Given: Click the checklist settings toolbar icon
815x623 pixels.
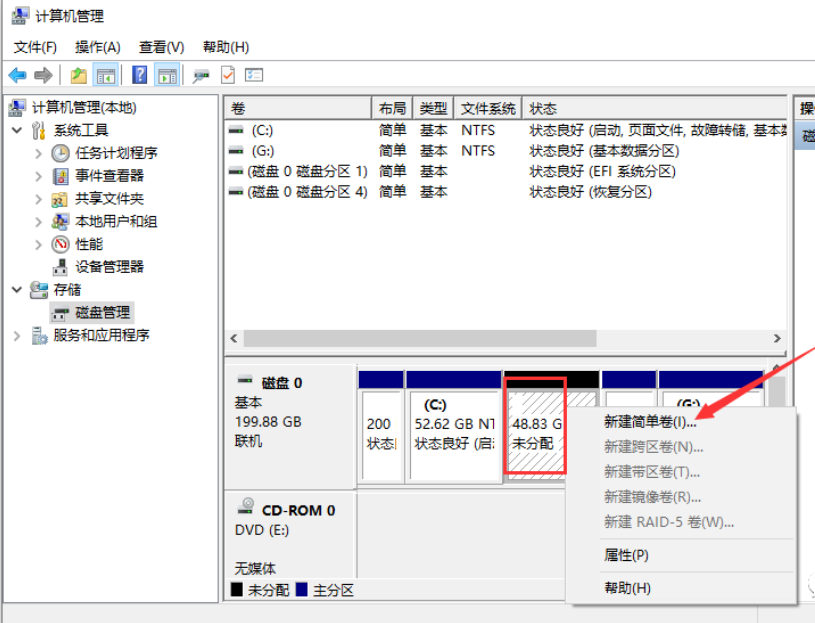Looking at the screenshot, I should pos(254,75).
